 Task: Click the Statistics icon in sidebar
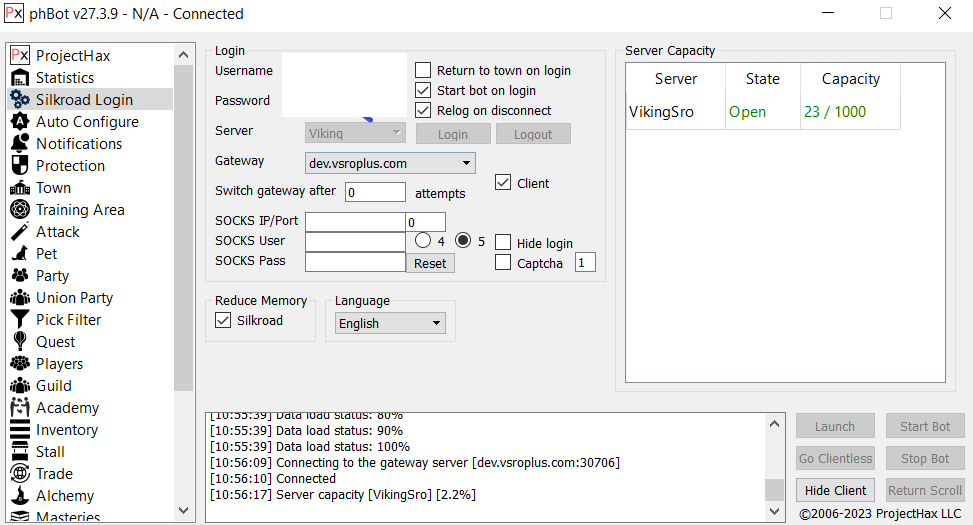pos(19,78)
